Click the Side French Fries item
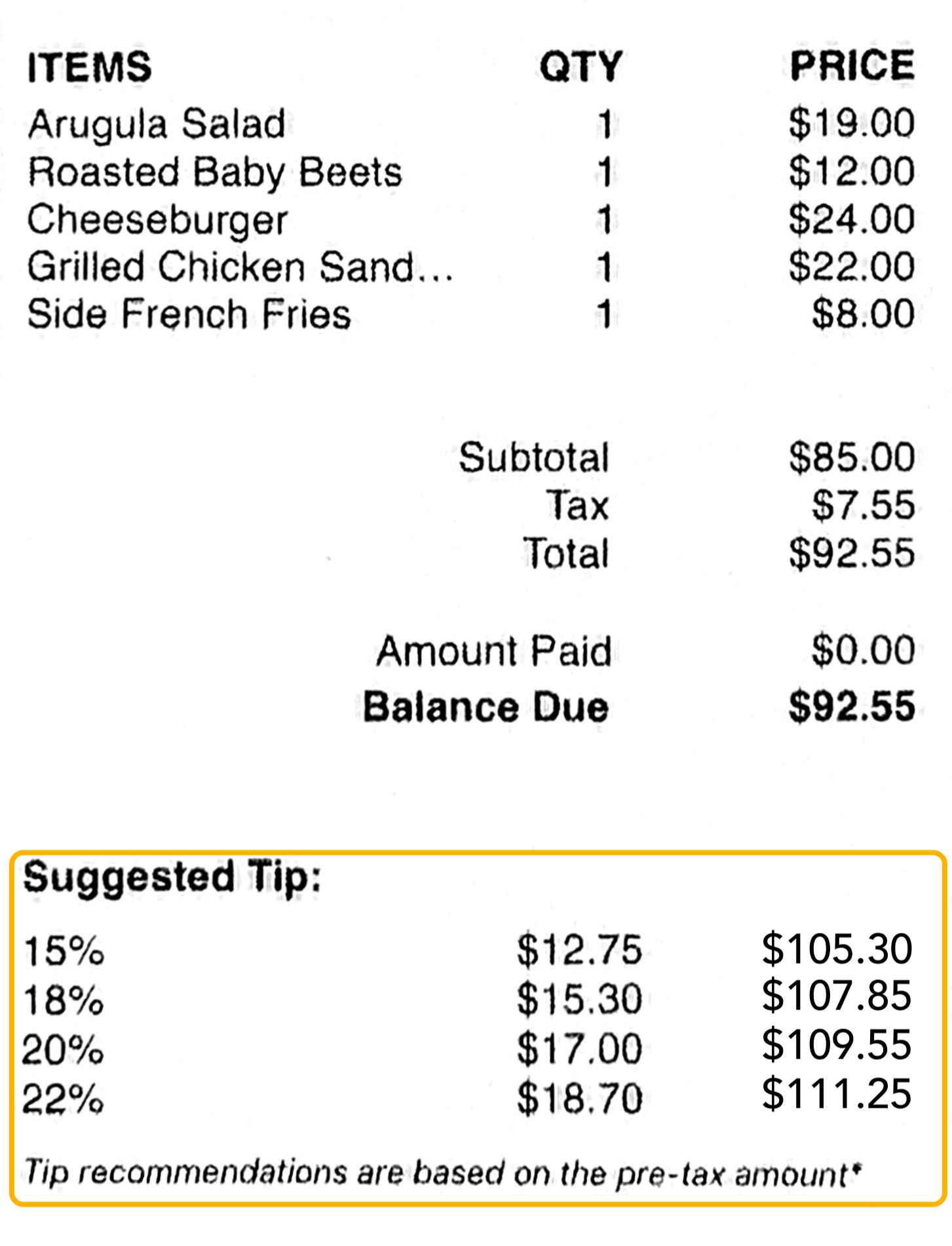 [x=189, y=314]
